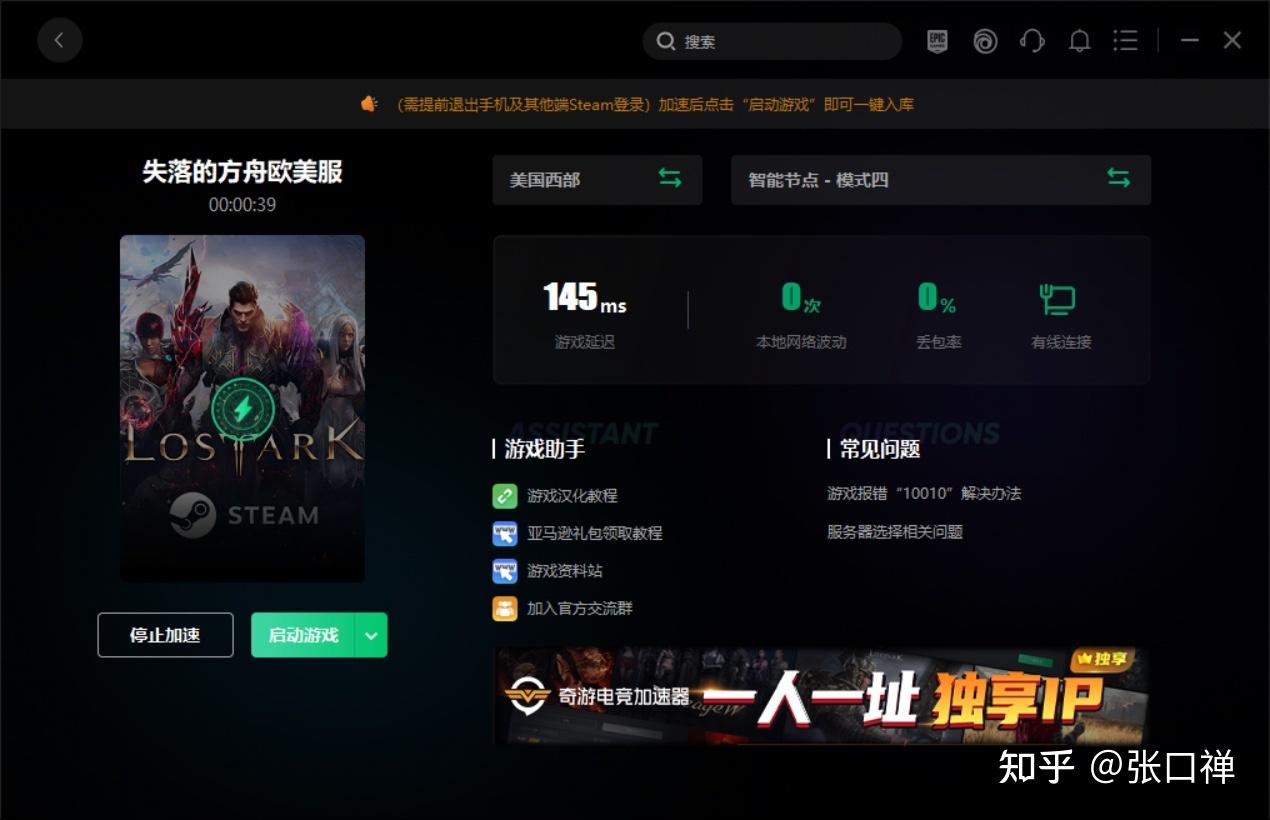Launch the game with 启动游戏

coord(303,635)
